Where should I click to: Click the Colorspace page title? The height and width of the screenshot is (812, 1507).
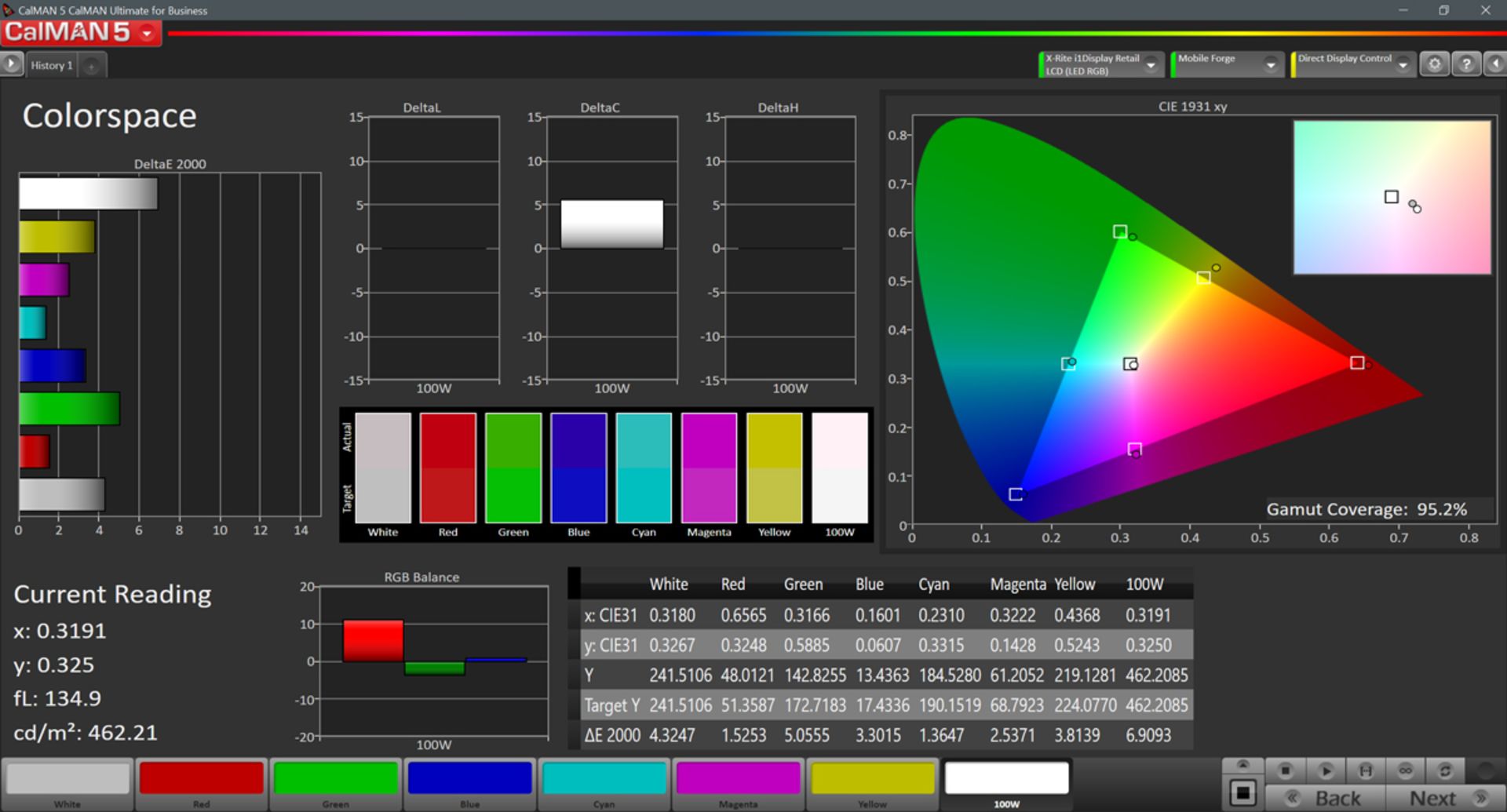pyautogui.click(x=109, y=116)
